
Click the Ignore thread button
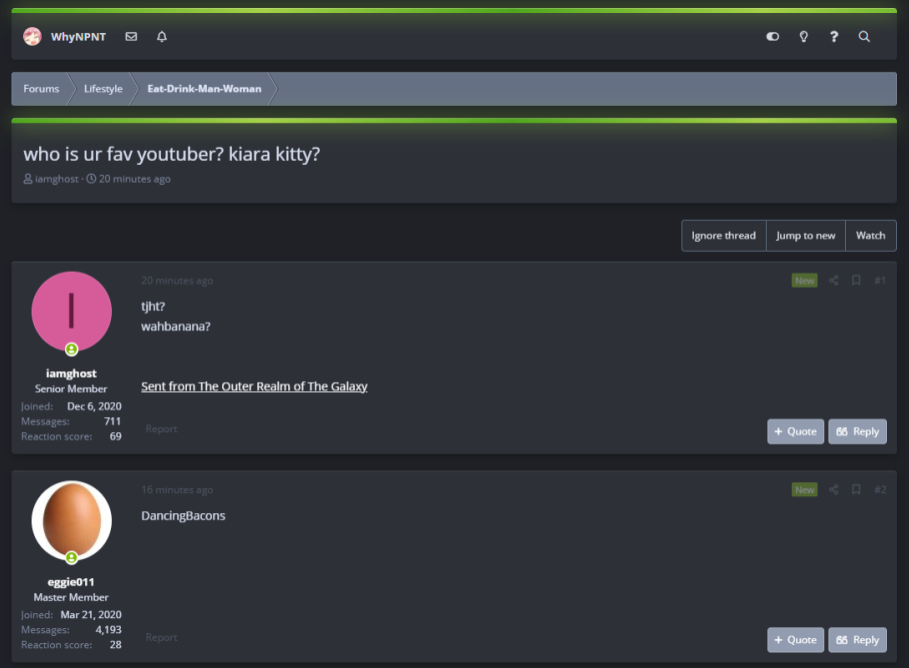[x=723, y=235]
